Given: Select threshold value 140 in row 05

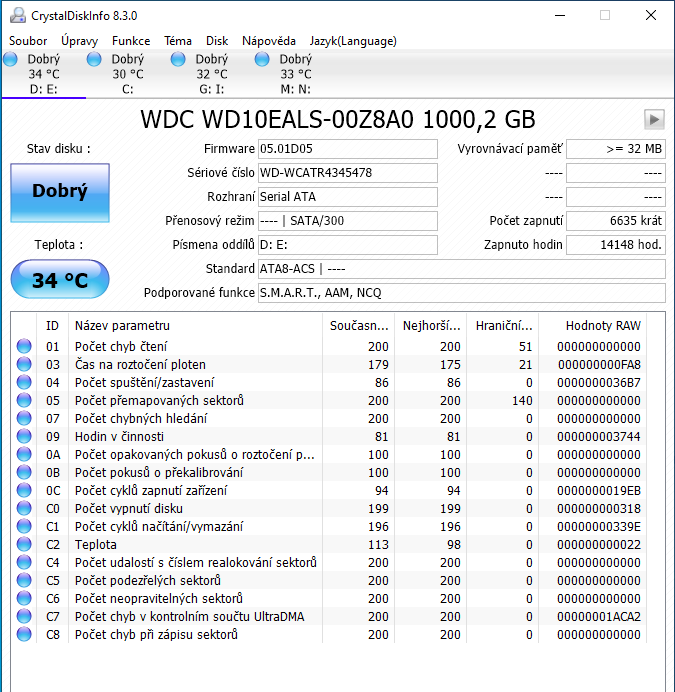Looking at the screenshot, I should pos(522,401).
